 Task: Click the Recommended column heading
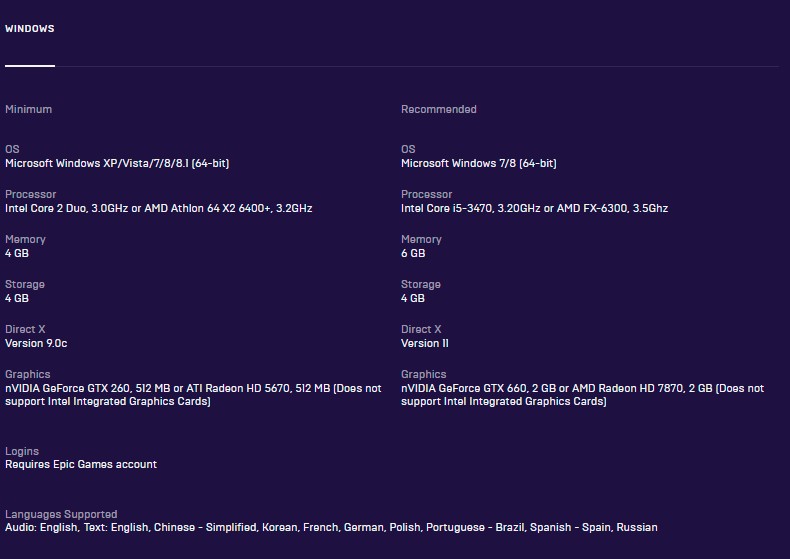(438, 109)
